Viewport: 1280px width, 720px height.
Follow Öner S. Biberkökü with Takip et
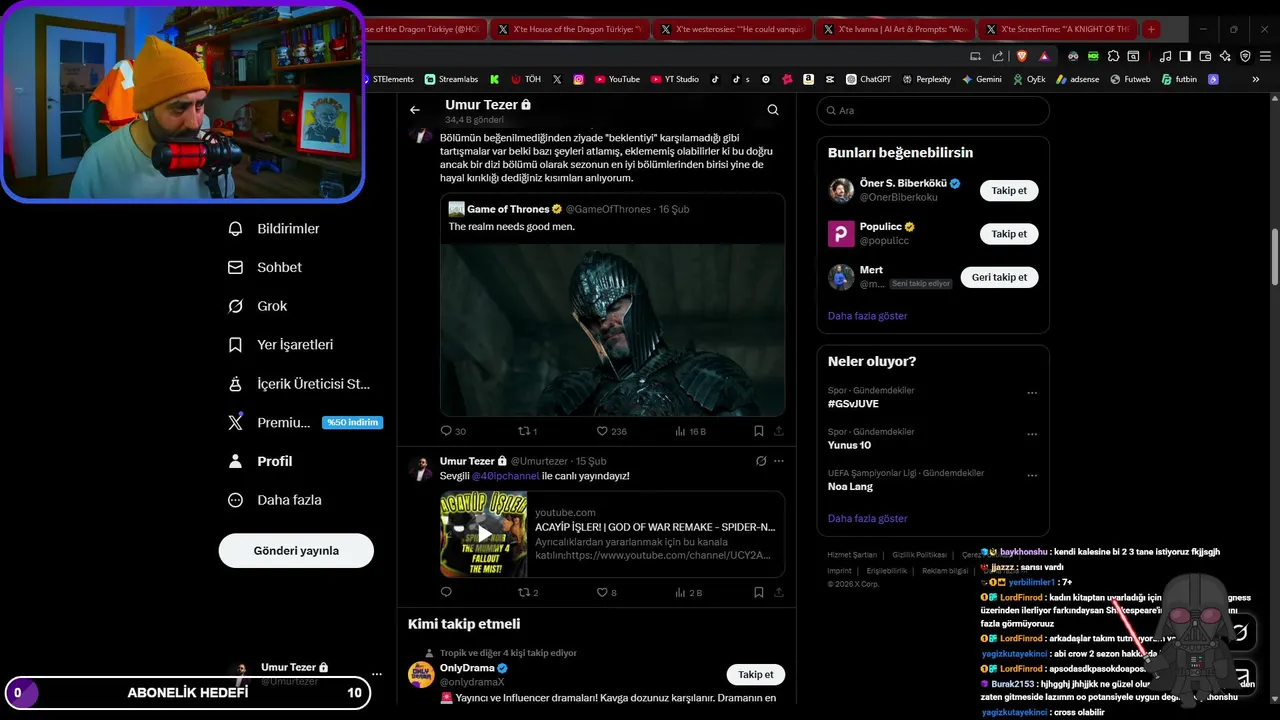[1009, 190]
